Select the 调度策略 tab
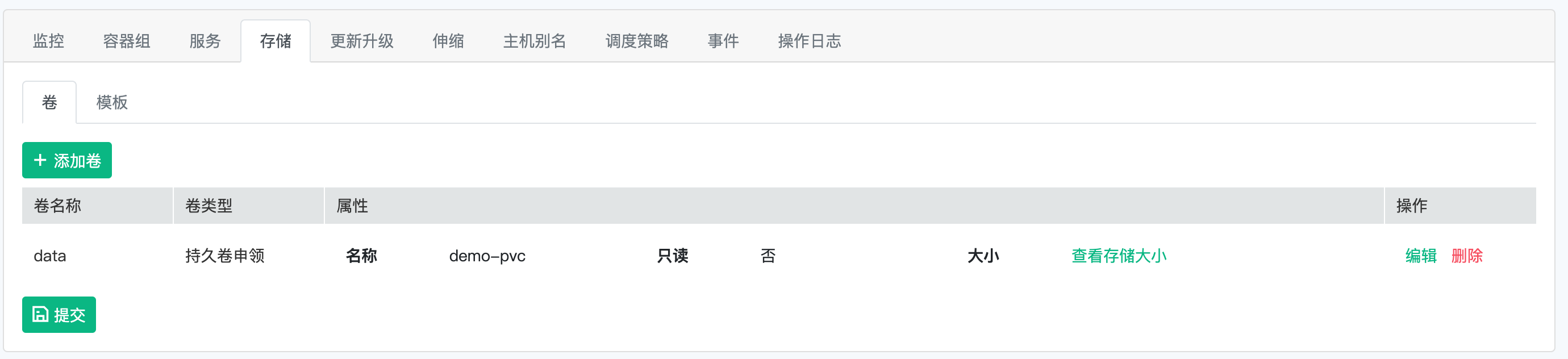Screen dimensions: 1568x359 [637, 41]
